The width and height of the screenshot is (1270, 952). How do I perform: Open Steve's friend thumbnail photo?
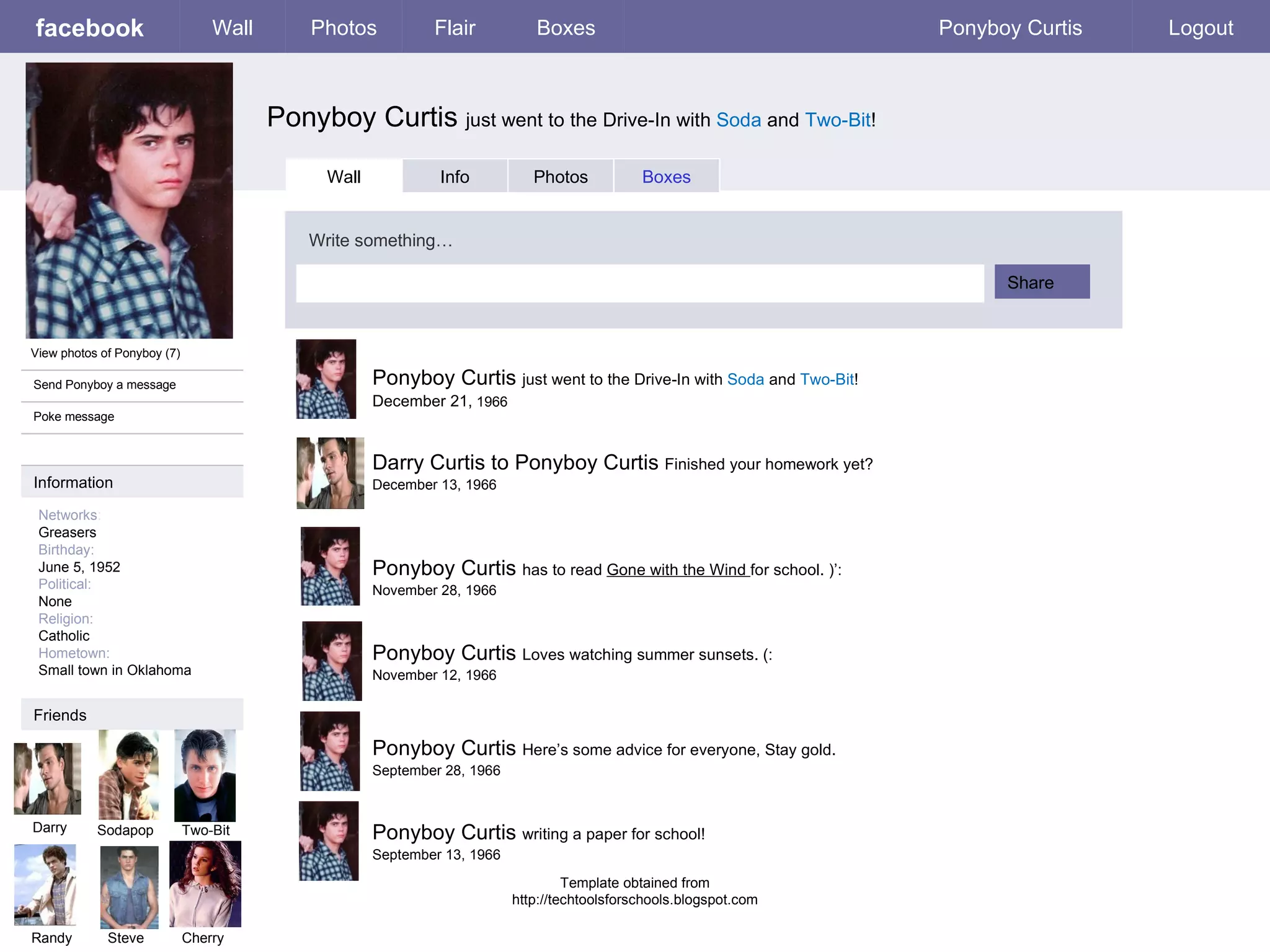click(x=129, y=887)
